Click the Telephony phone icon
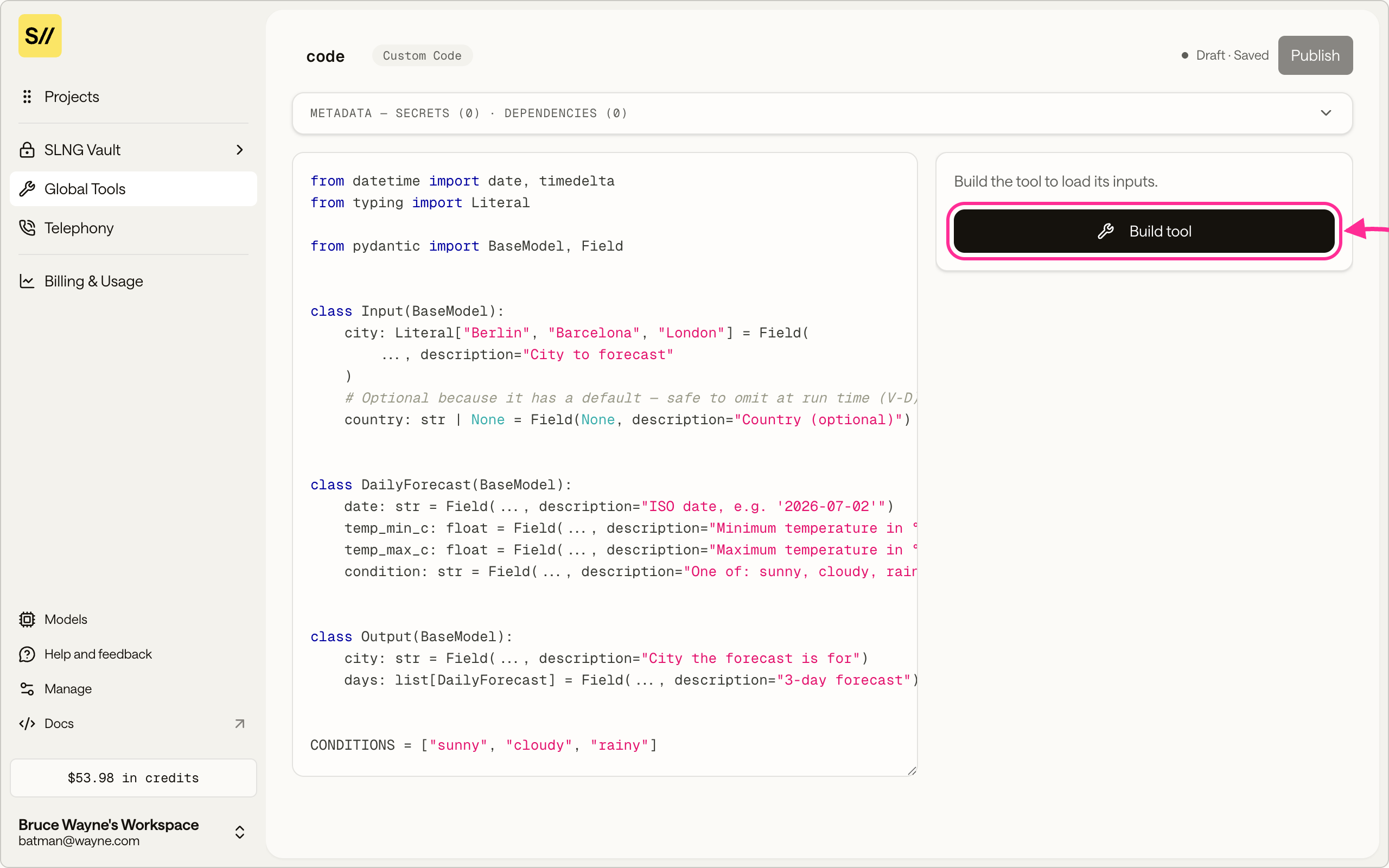Image resolution: width=1389 pixels, height=868 pixels. 27,228
